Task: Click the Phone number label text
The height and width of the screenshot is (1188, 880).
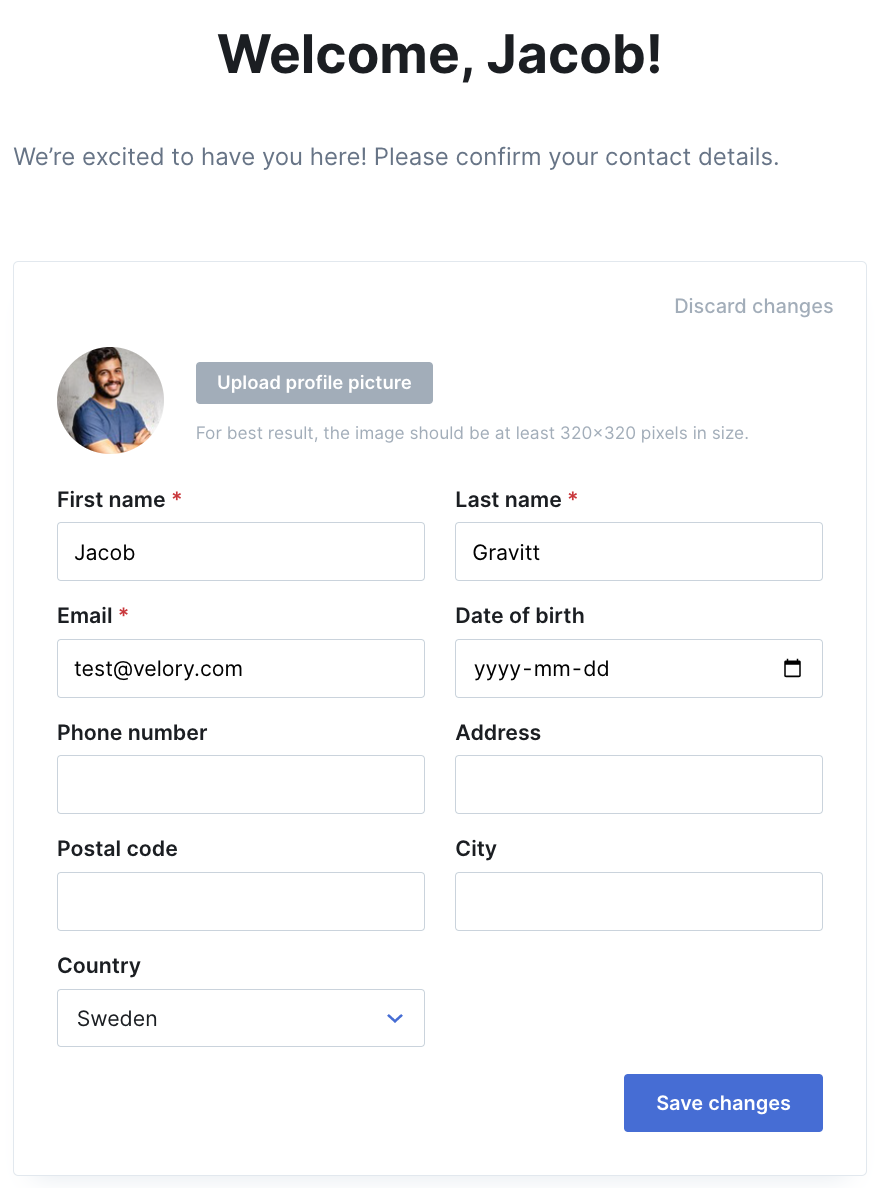Action: (133, 733)
